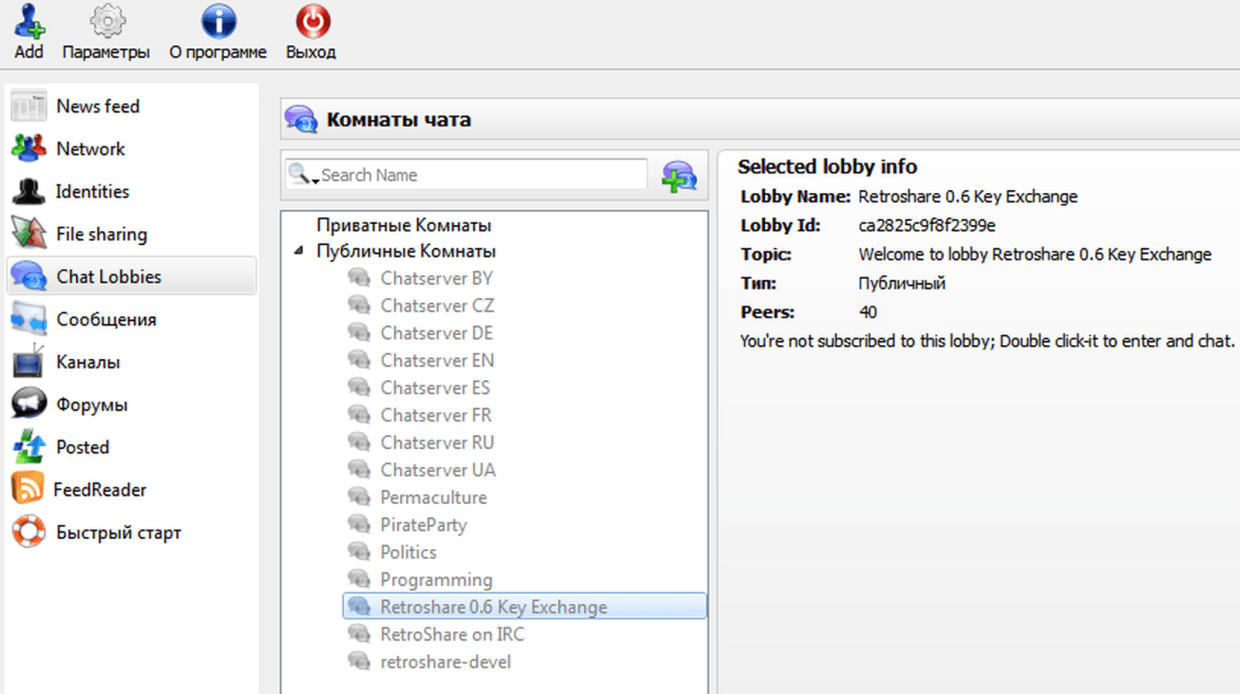Viewport: 1240px width, 694px height.
Task: Select the retroshare-devel lobby
Action: [x=445, y=661]
